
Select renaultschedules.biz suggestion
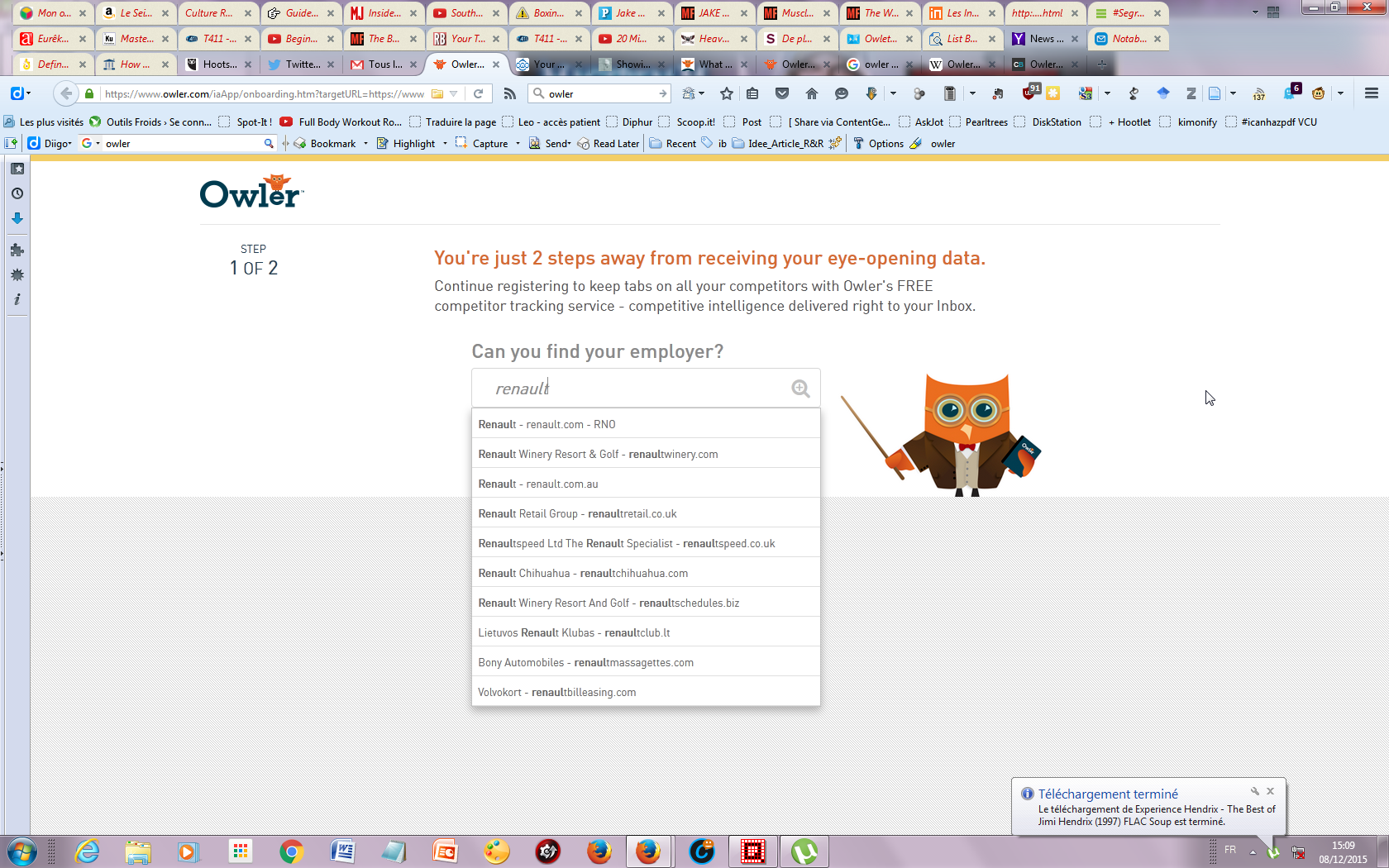[x=646, y=603]
